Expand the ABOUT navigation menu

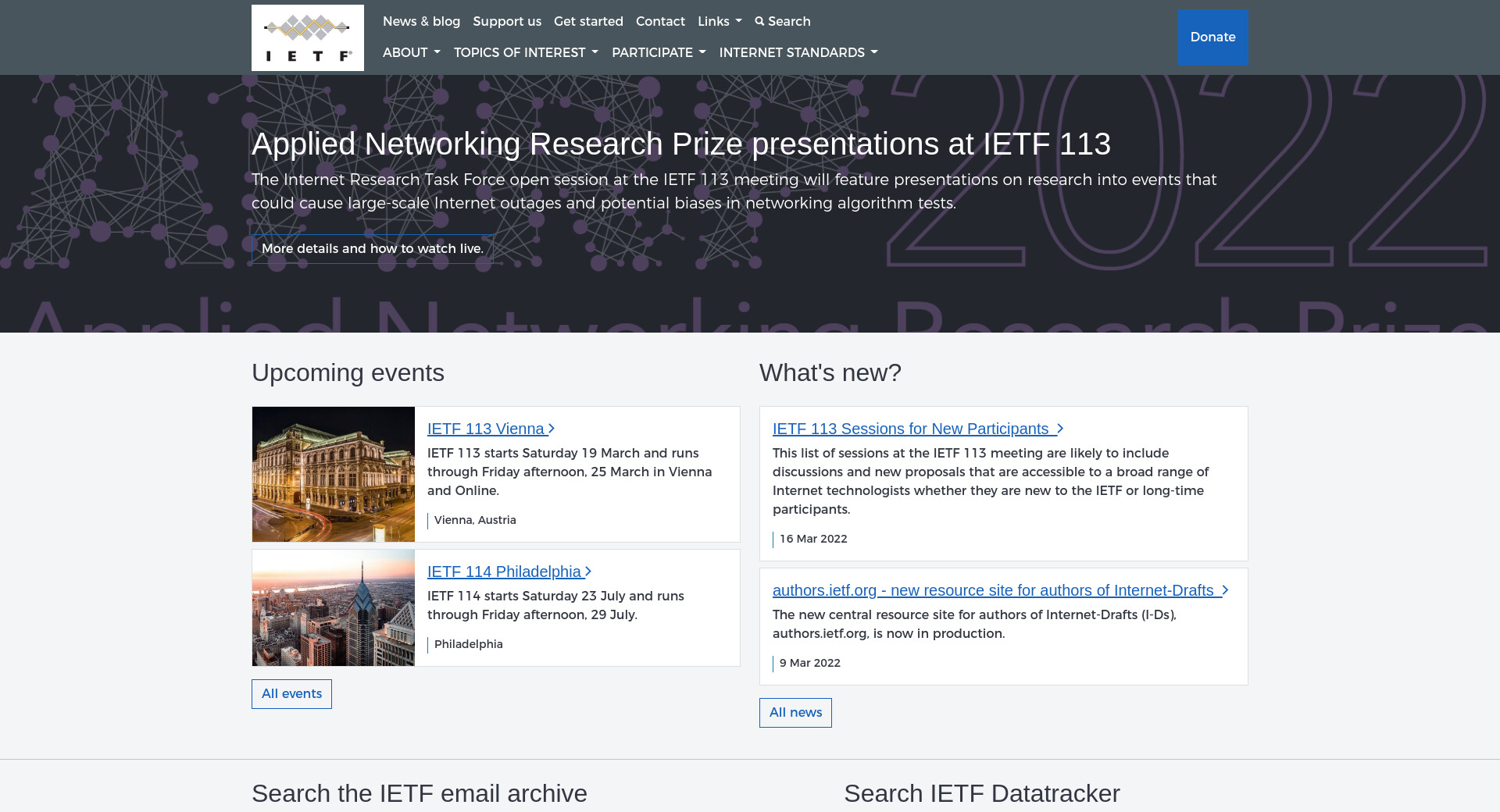click(411, 53)
